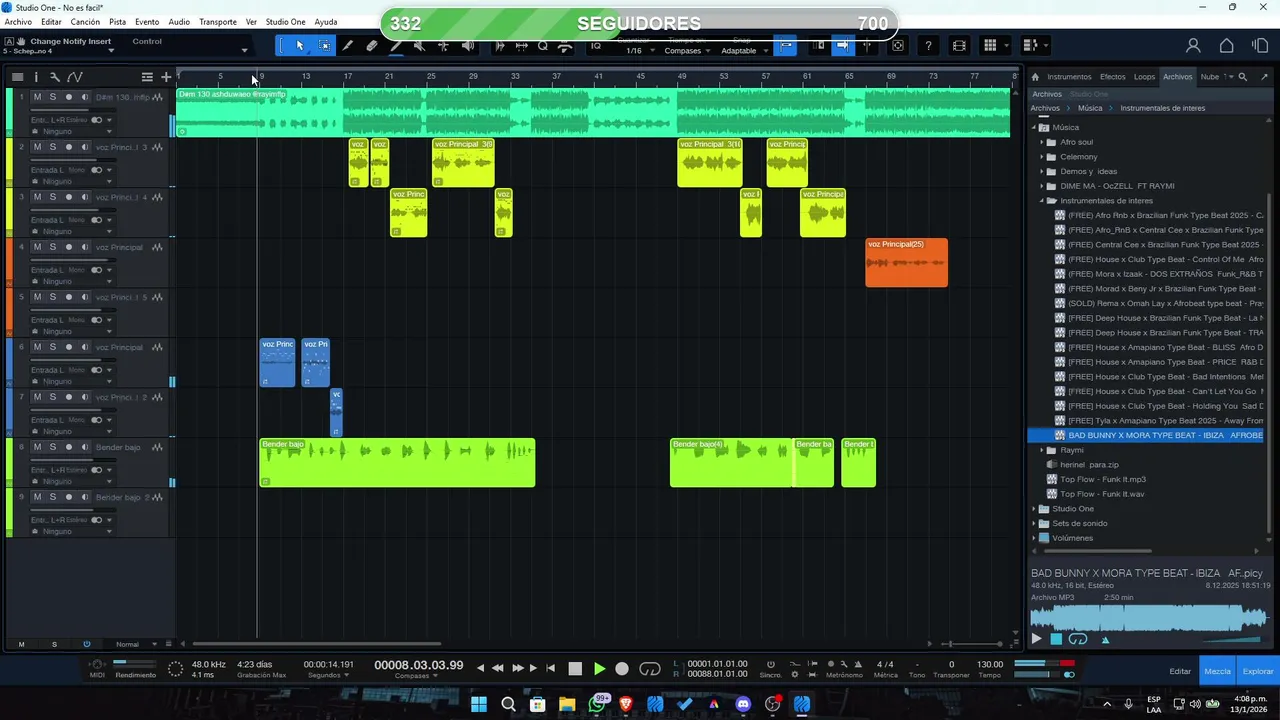Arm record on track 3
Viewport: 1280px width, 720px height.
pos(69,197)
